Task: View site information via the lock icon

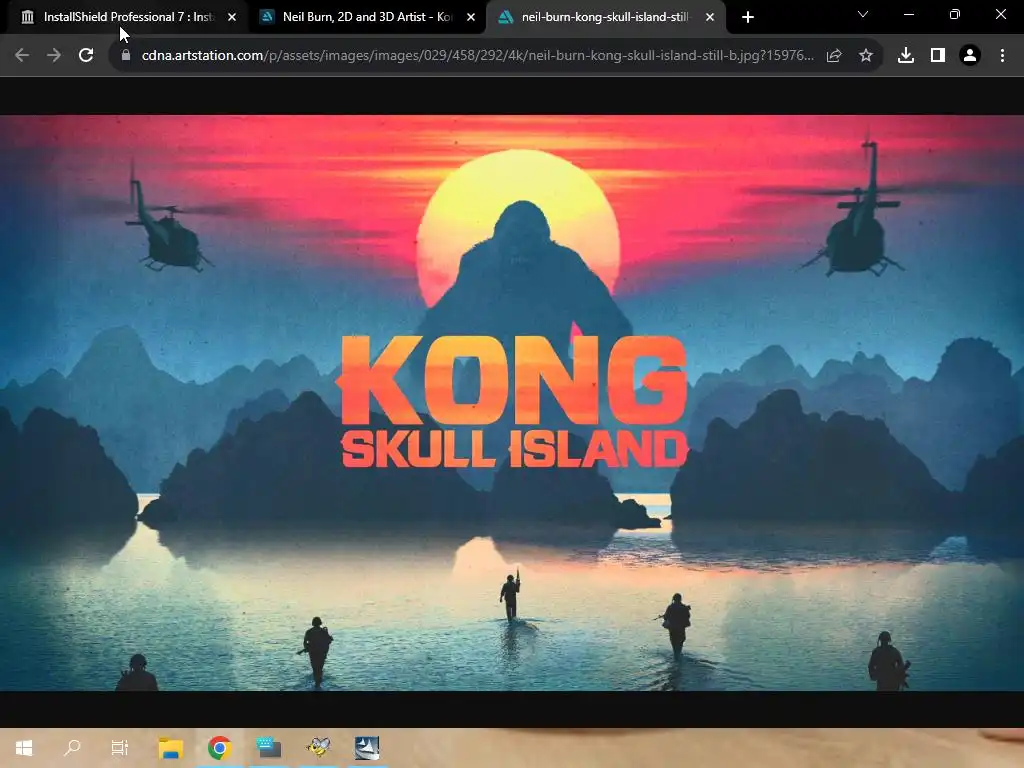Action: coord(126,56)
